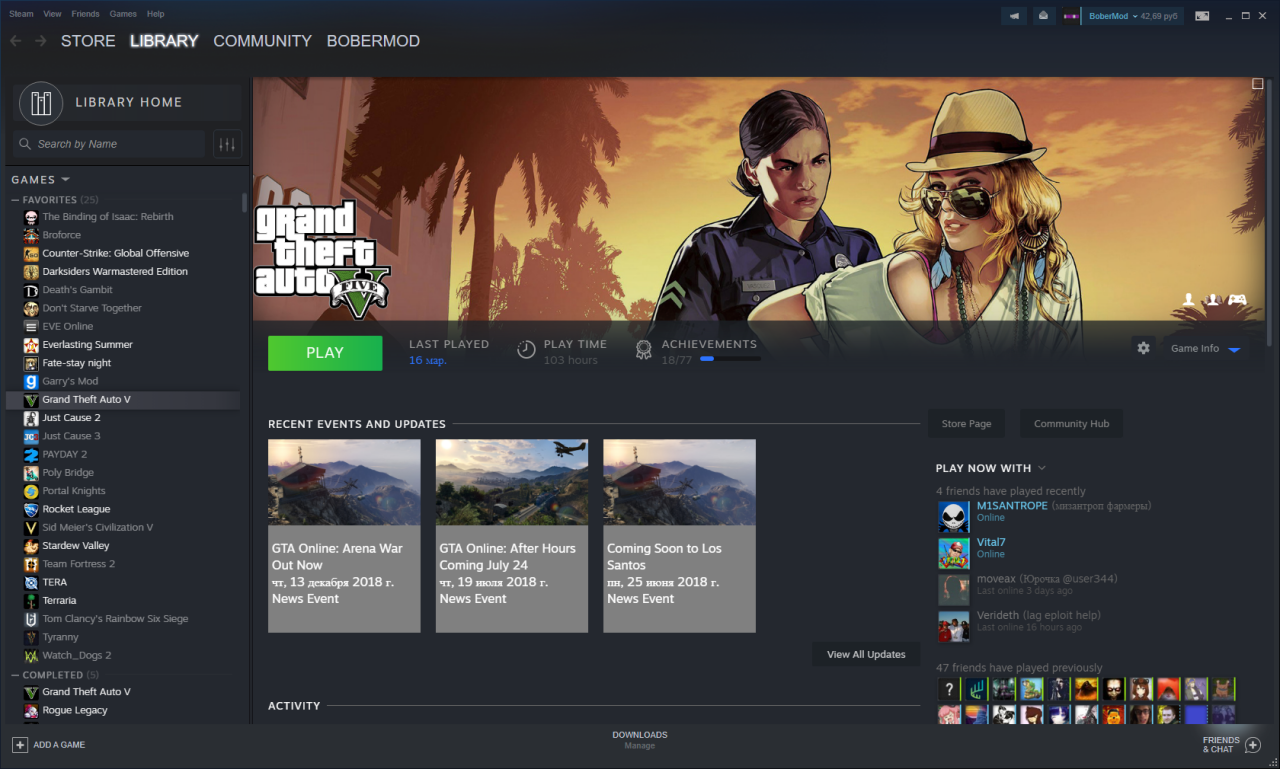Click the Garry's Mod game icon
This screenshot has height=769, width=1280.
32,381
